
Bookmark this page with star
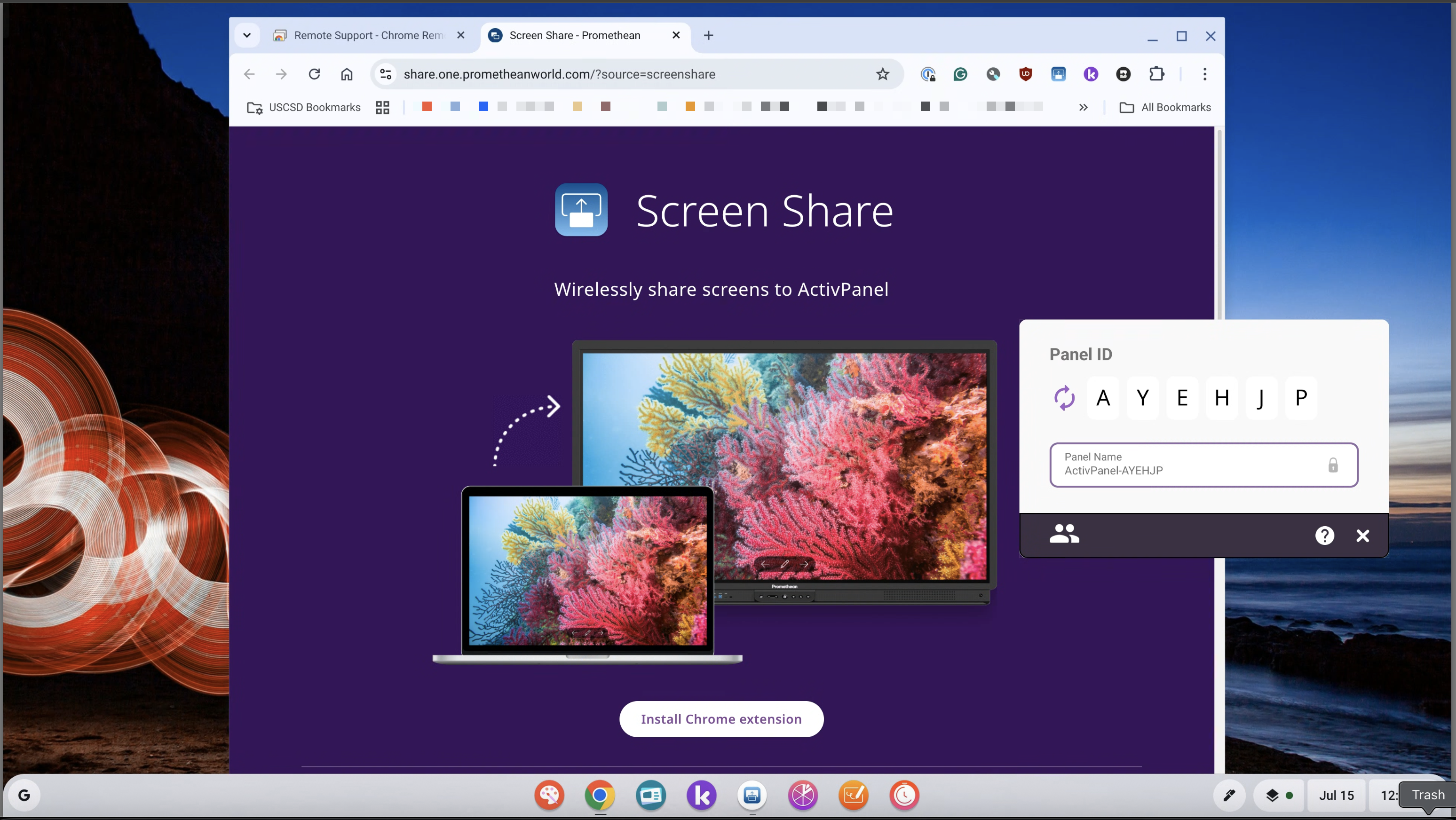tap(883, 74)
